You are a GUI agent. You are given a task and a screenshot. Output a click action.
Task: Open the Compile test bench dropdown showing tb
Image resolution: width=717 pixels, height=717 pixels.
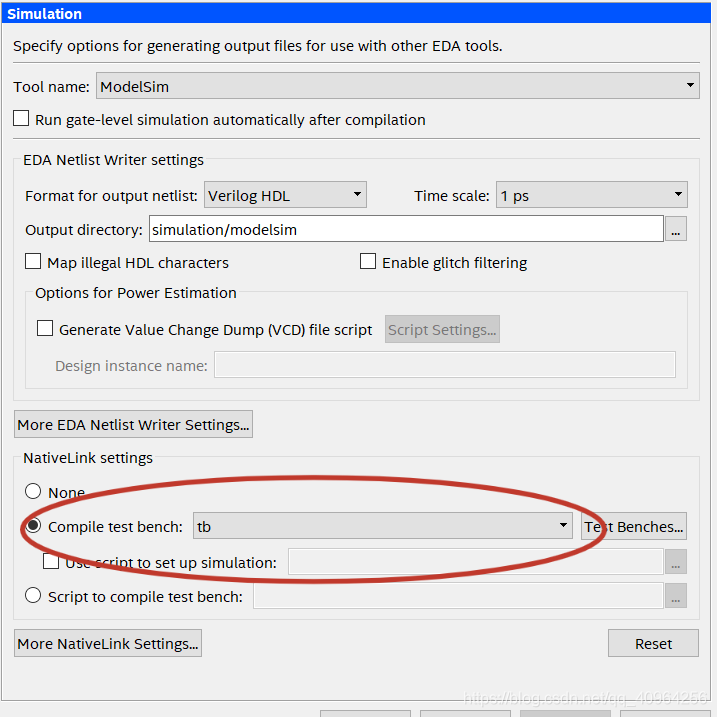click(382, 526)
